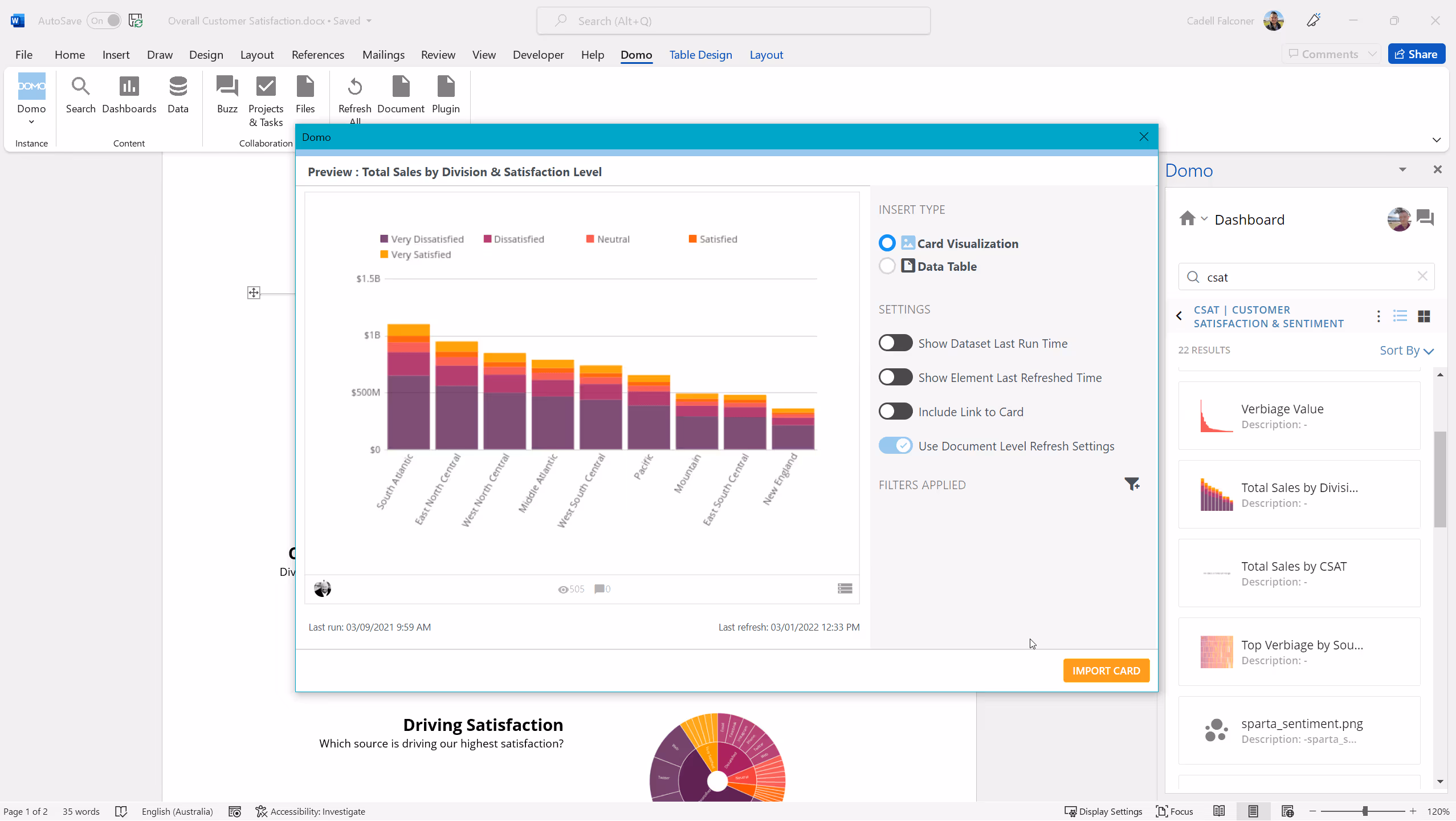The image size is (1456, 821).
Task: Open the Developer tab
Action: click(x=538, y=54)
